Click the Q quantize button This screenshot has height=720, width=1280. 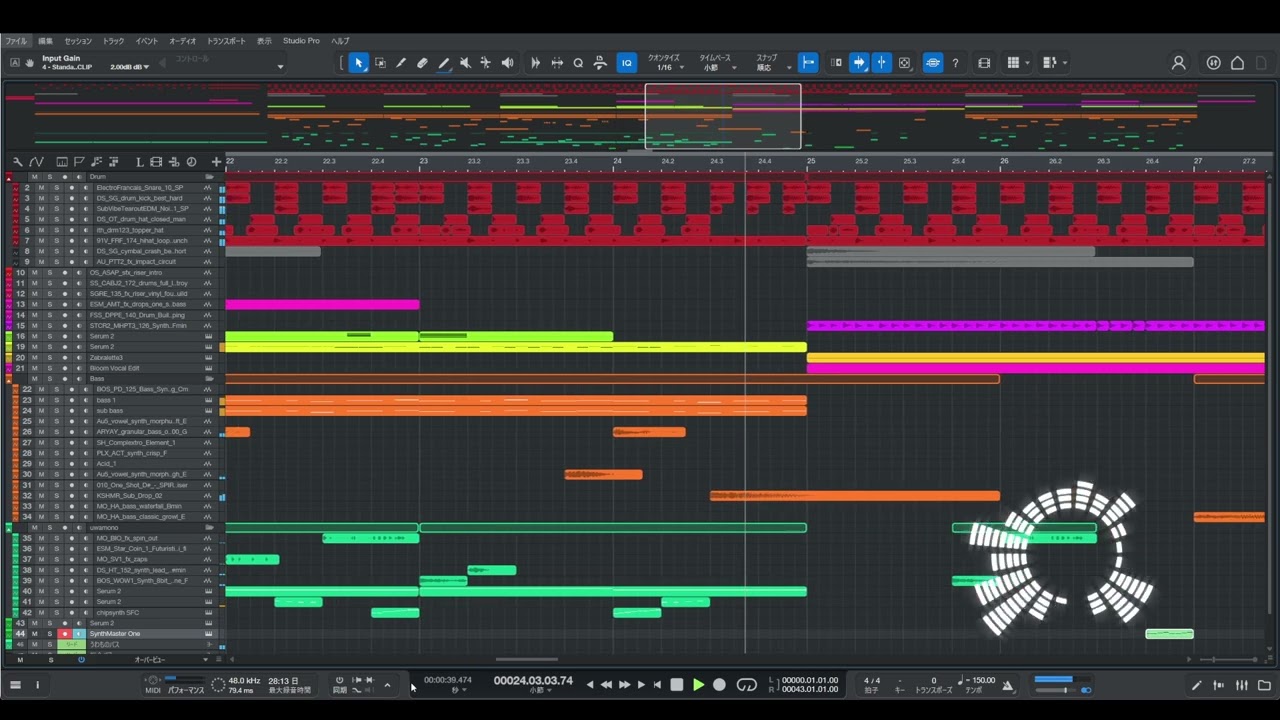578,63
